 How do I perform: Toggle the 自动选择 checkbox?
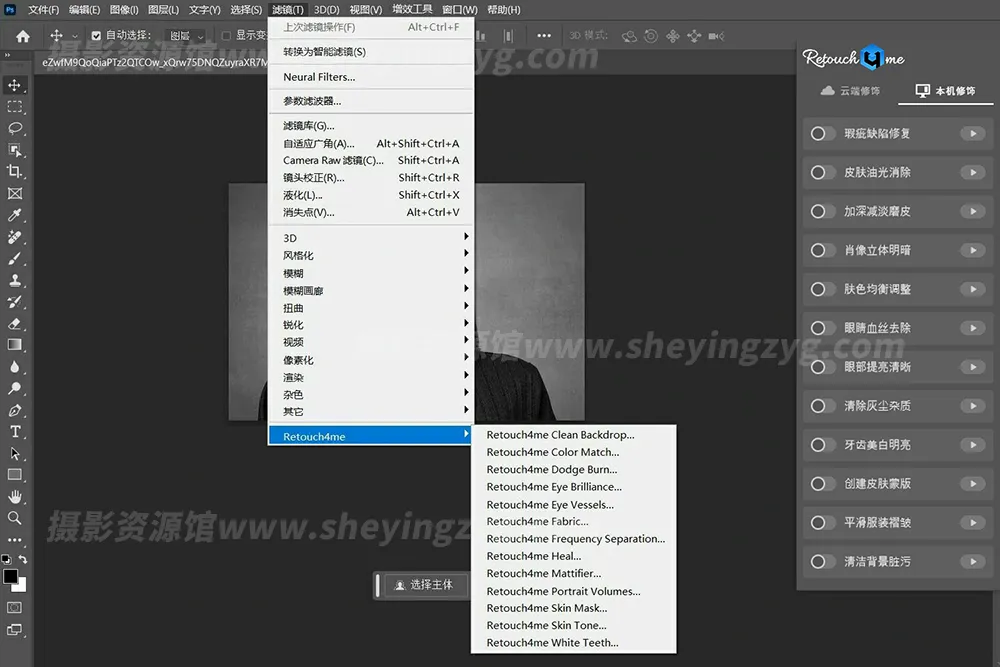[96, 36]
